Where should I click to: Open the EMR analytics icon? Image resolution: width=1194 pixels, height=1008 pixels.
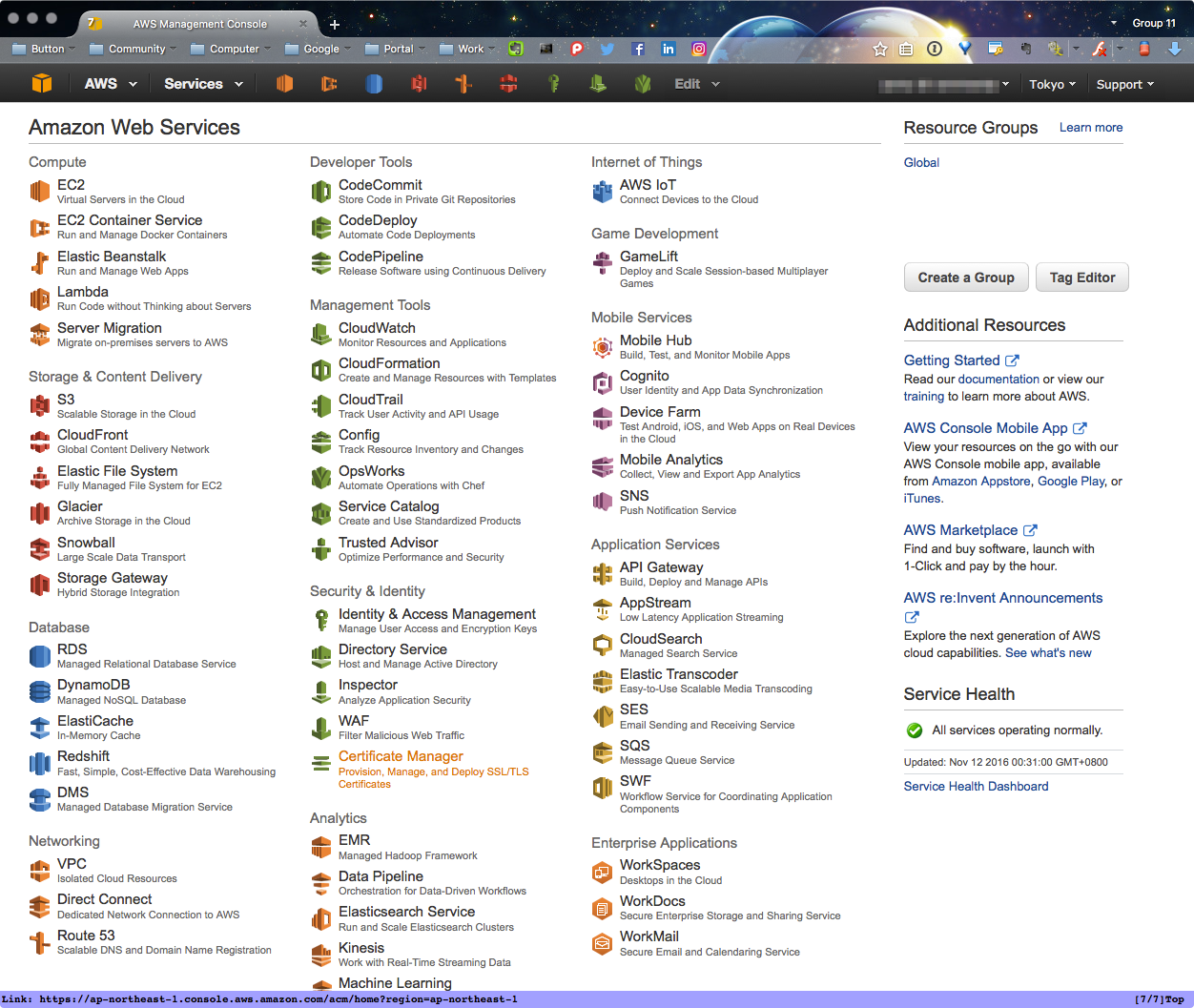[x=320, y=847]
